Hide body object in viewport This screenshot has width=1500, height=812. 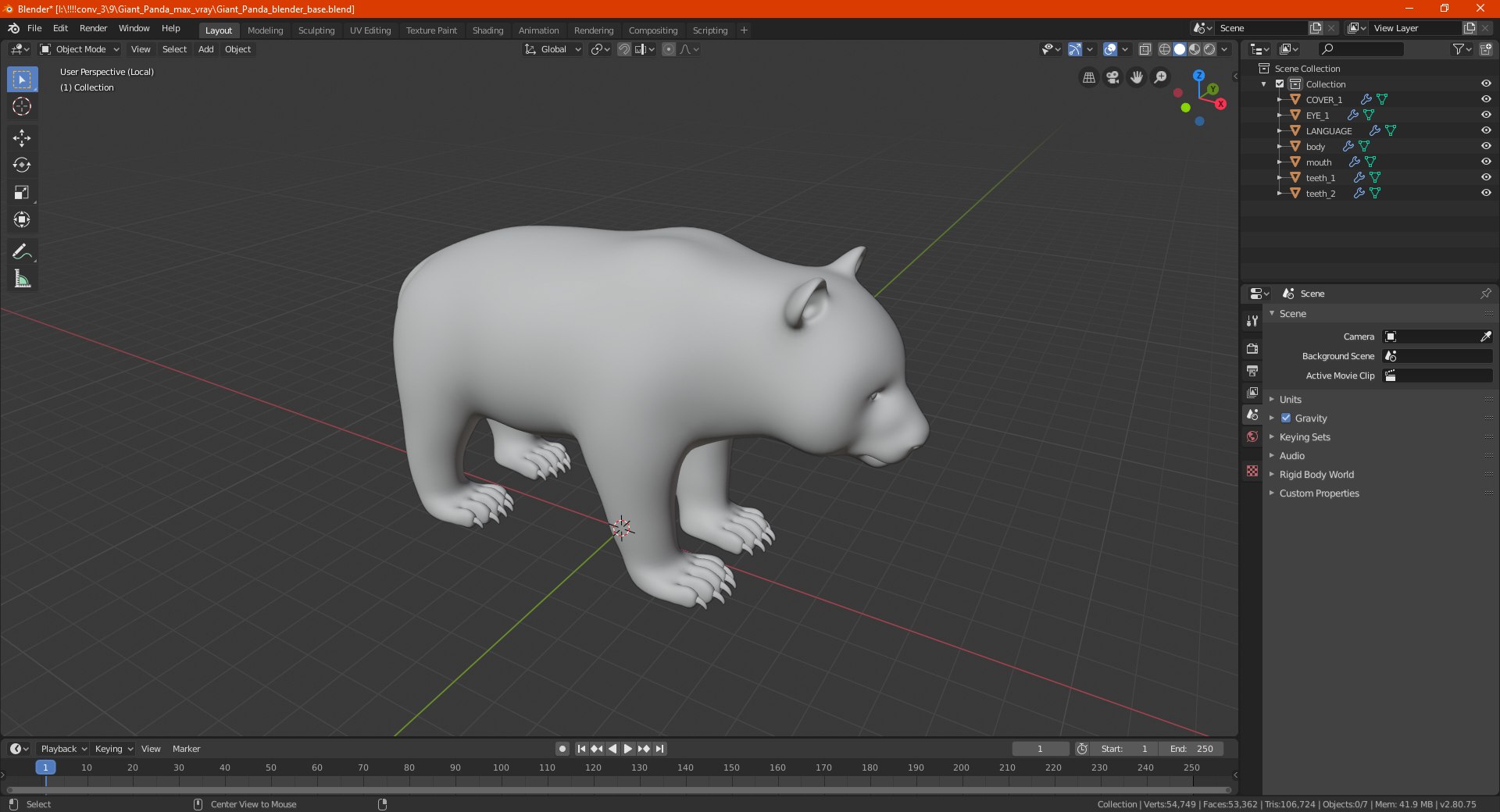click(x=1486, y=146)
